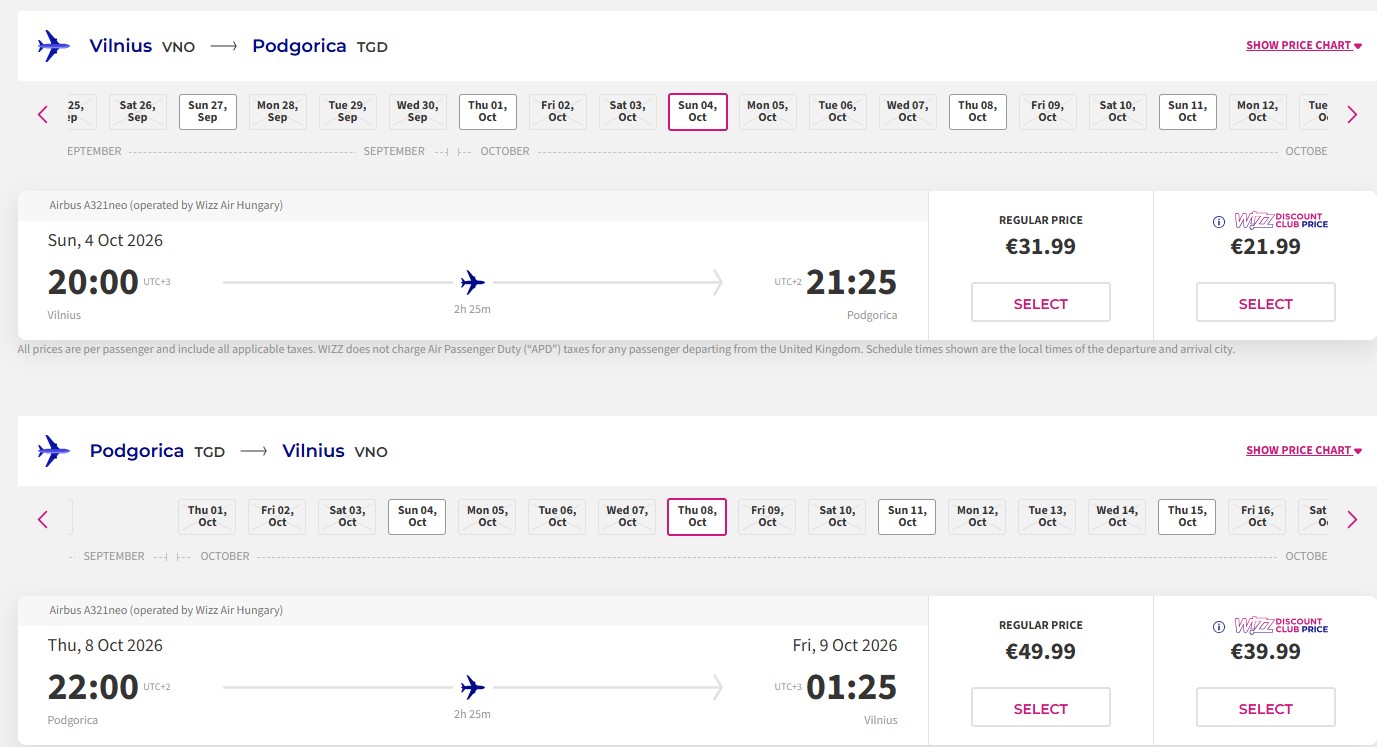The height and width of the screenshot is (747, 1377).
Task: Choose Sun 11, Oct in return date strip
Action: 908,517
